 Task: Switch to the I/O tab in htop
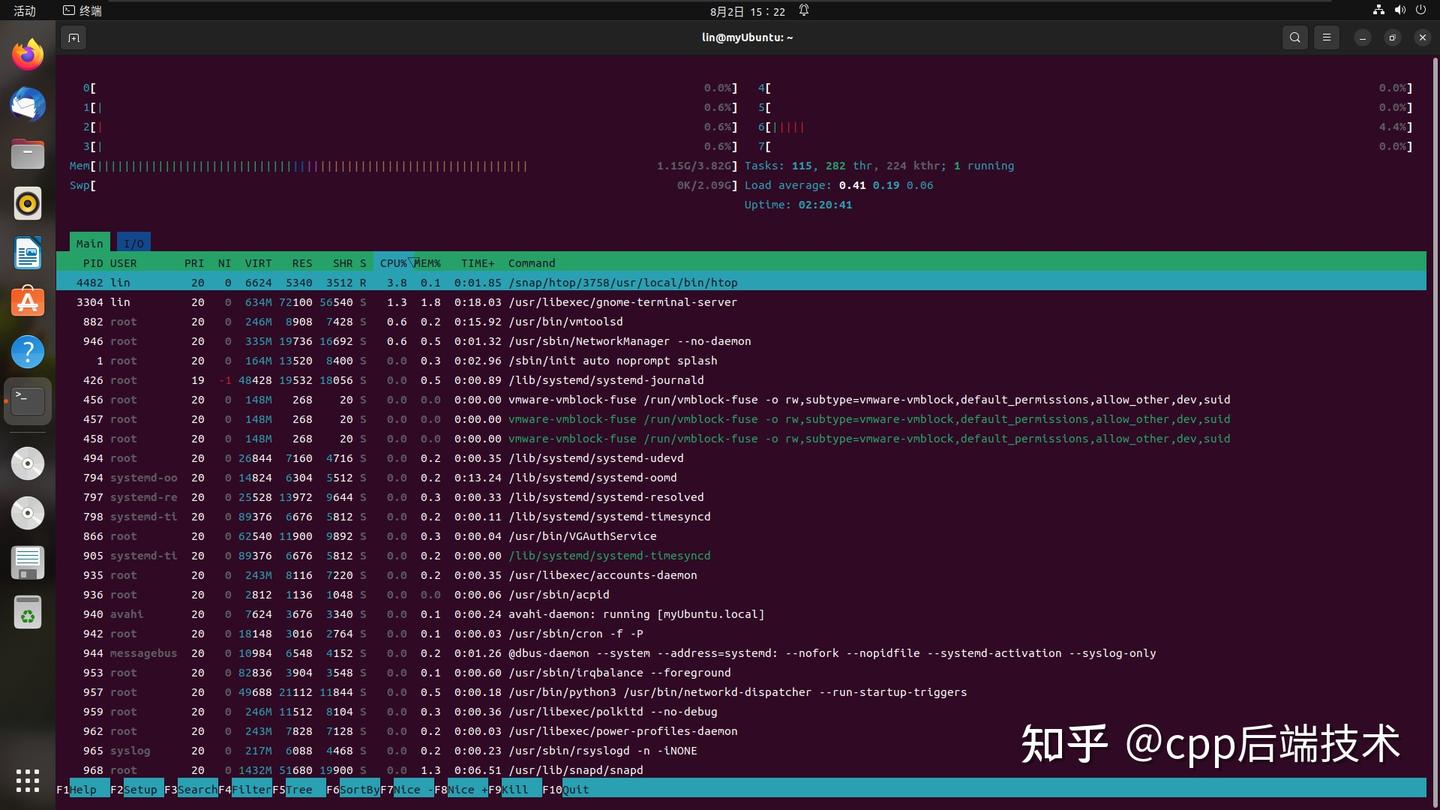[x=133, y=243]
